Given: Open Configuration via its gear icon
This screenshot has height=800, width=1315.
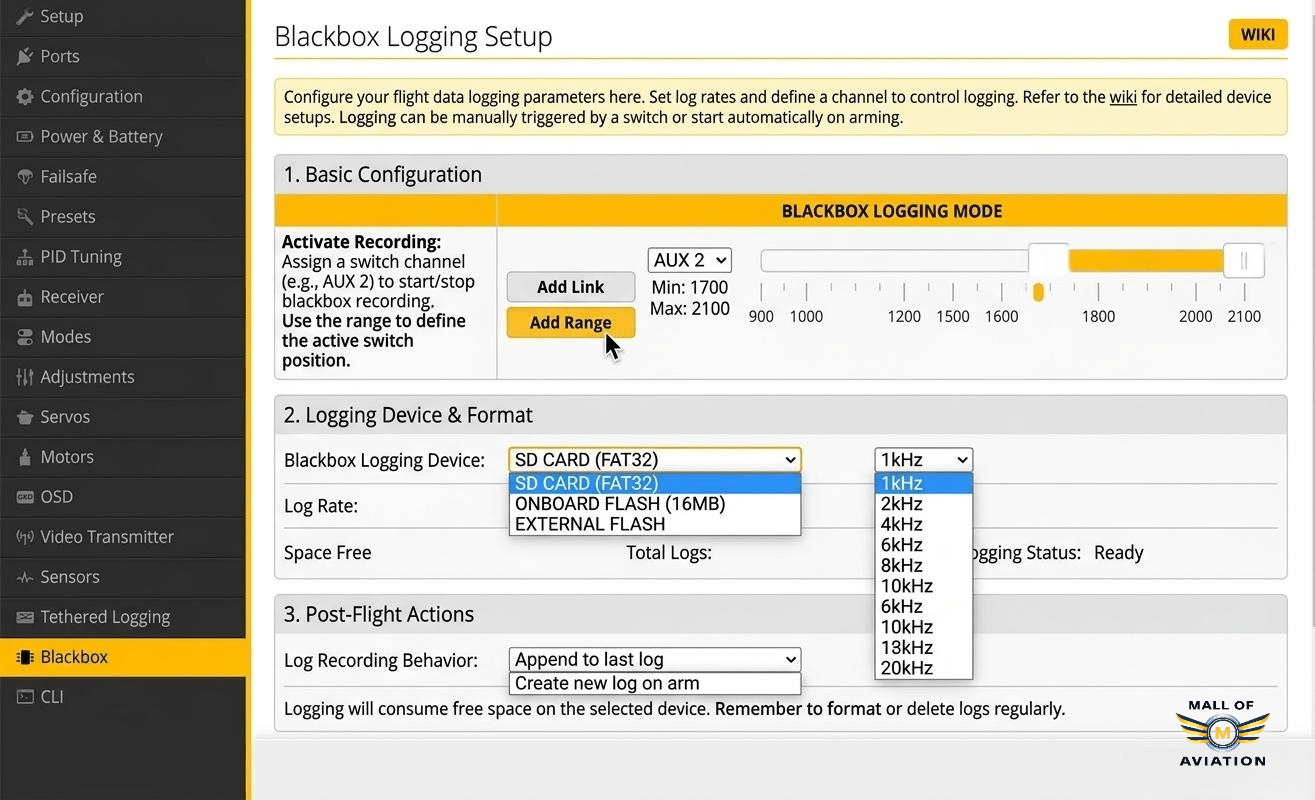Looking at the screenshot, I should point(24,97).
